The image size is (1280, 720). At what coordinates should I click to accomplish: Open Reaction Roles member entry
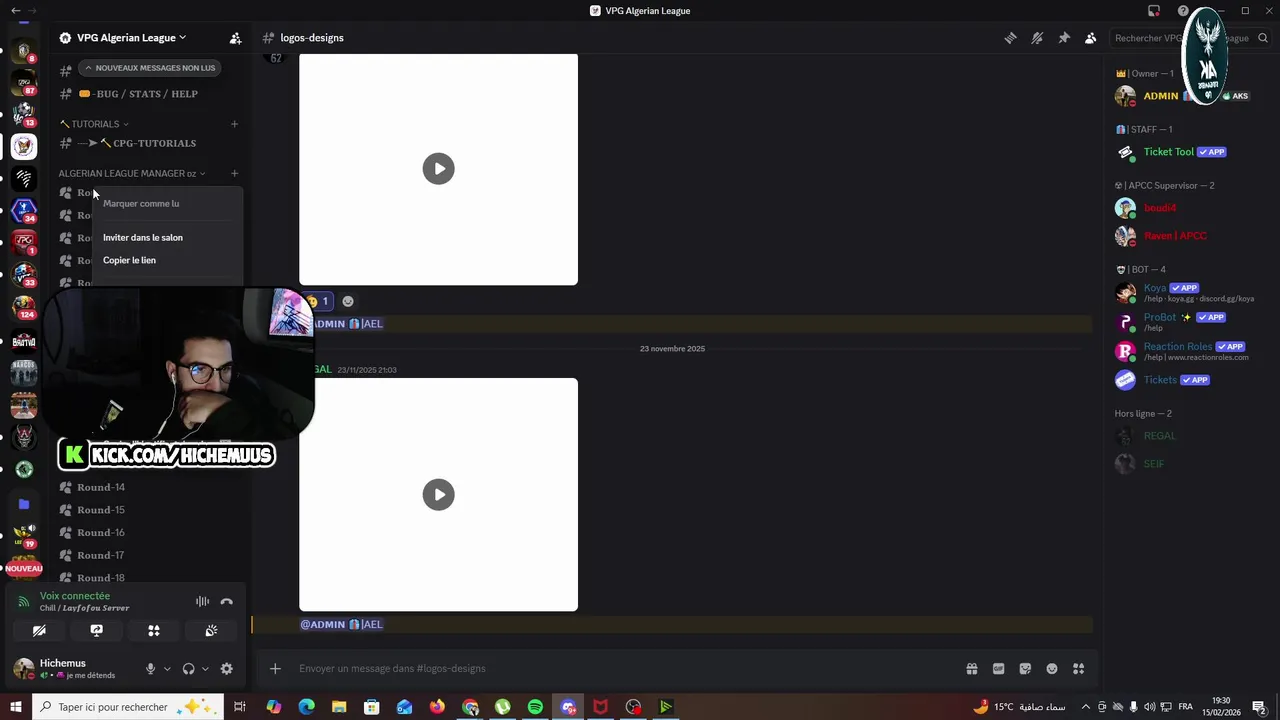[x=1183, y=351]
